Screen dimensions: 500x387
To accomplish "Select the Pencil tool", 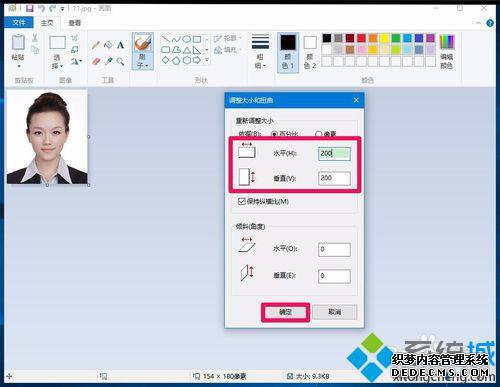I will (x=96, y=45).
